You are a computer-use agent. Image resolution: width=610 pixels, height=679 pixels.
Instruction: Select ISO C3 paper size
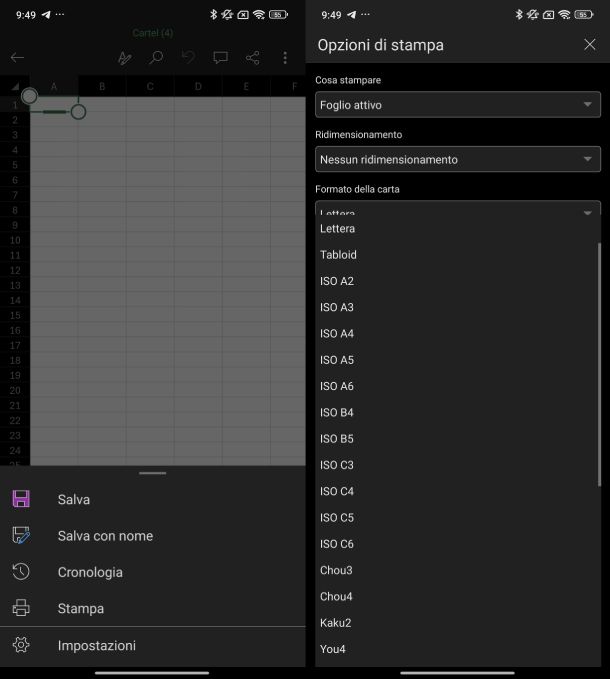pos(458,465)
